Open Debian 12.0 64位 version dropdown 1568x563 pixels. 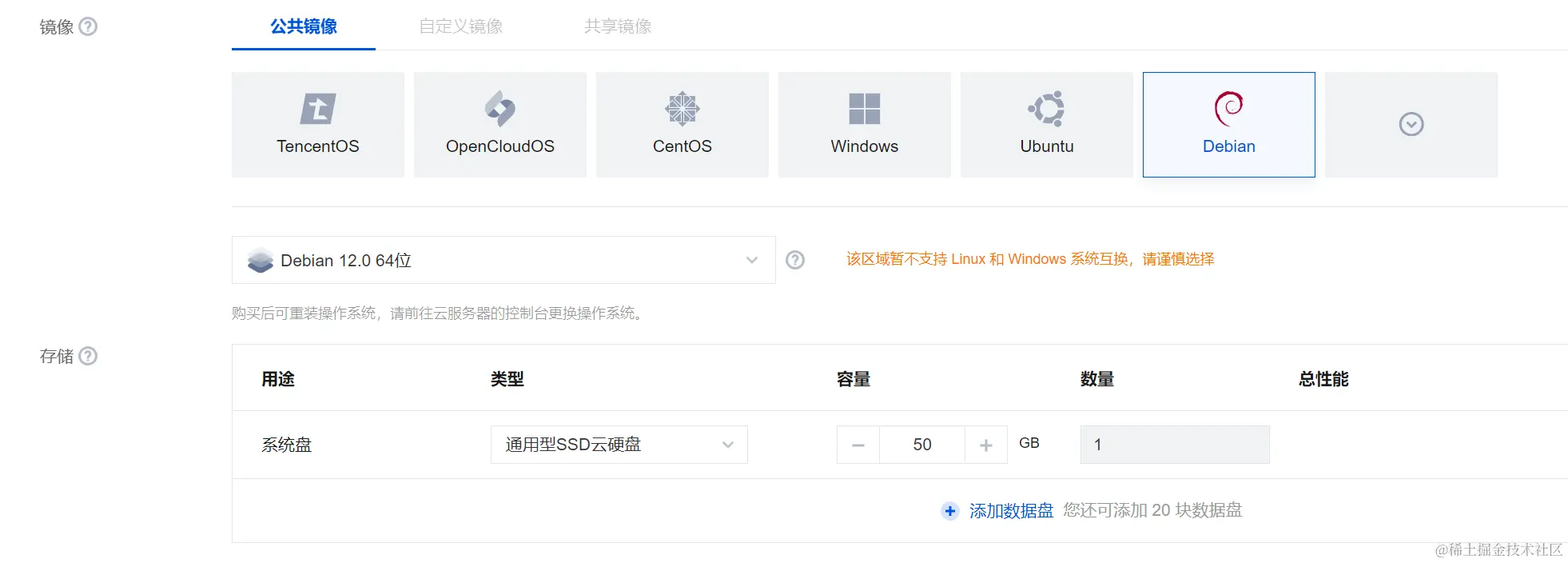tap(503, 260)
